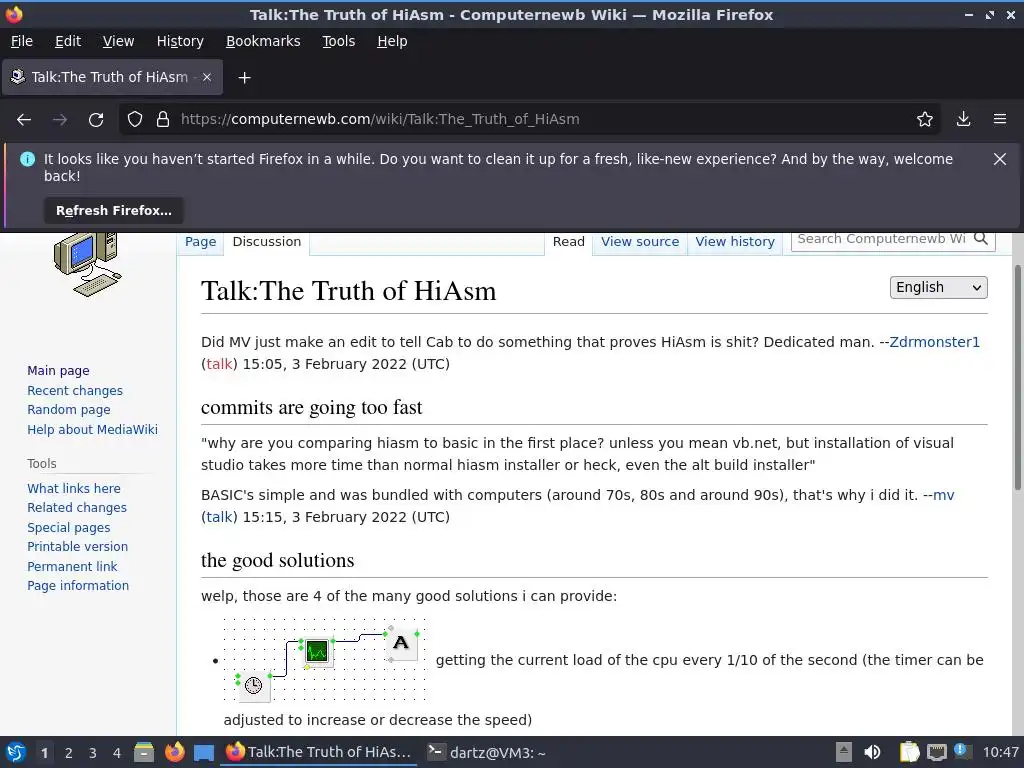This screenshot has height=768, width=1024.
Task: Open the File menu
Action: pyautogui.click(x=22, y=41)
